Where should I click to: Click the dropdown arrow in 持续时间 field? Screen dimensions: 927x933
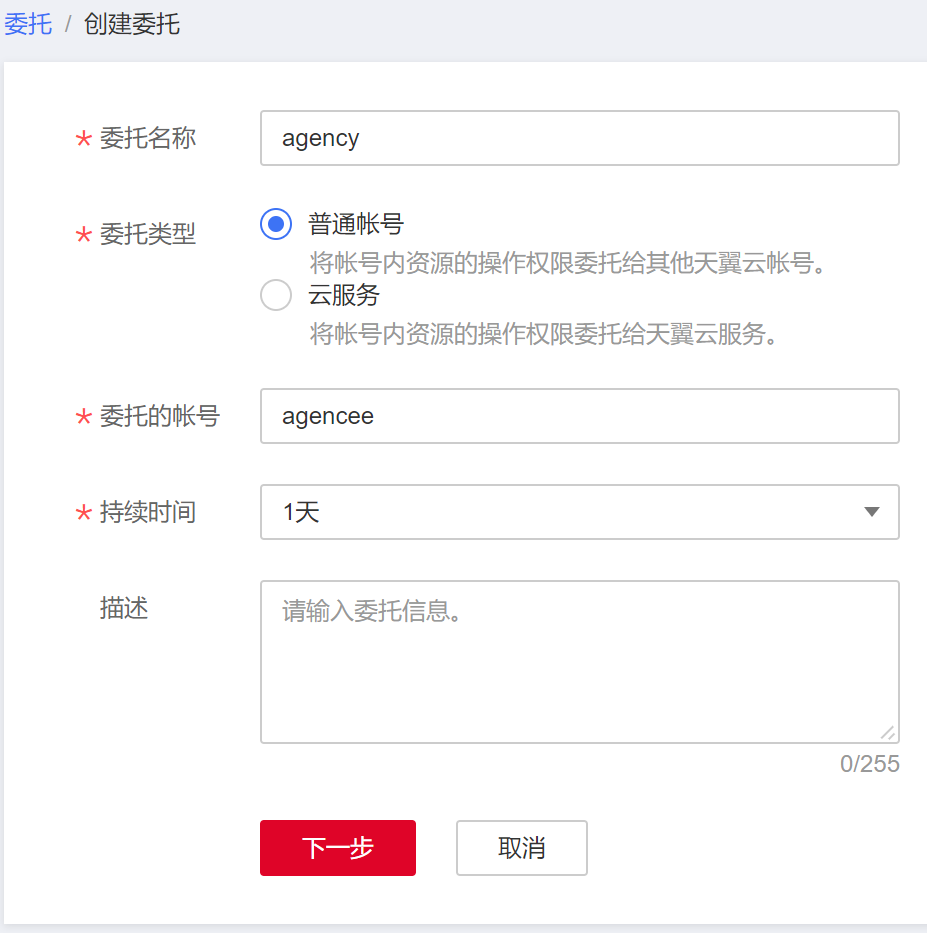click(x=871, y=512)
